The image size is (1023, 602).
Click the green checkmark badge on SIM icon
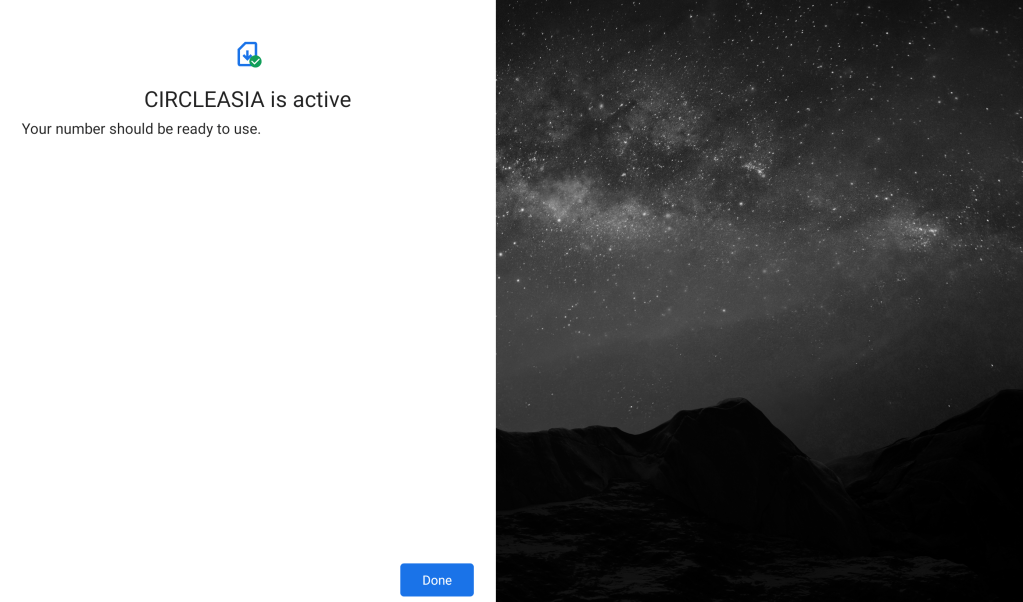pos(256,61)
